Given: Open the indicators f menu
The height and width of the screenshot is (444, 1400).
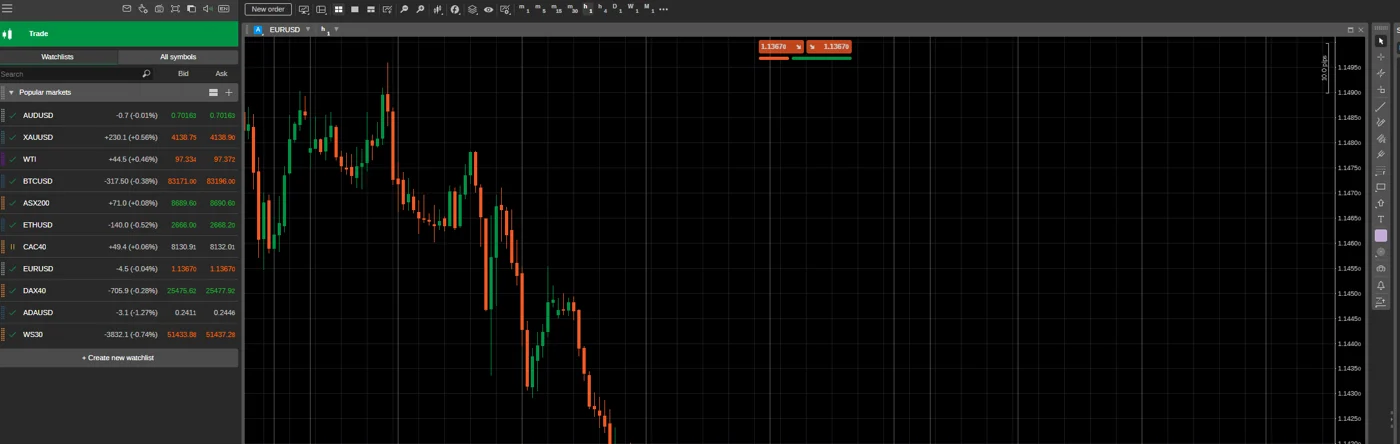Looking at the screenshot, I should coord(455,9).
